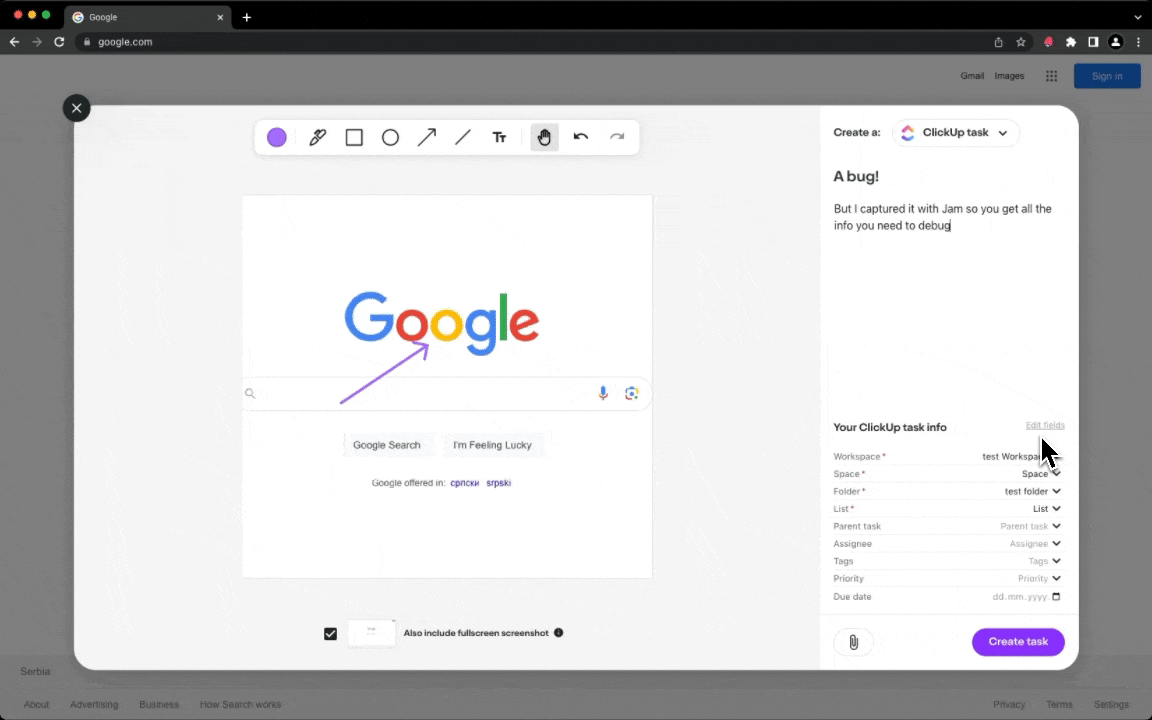The width and height of the screenshot is (1152, 720).
Task: Select the hand pan tool
Action: [x=544, y=137]
